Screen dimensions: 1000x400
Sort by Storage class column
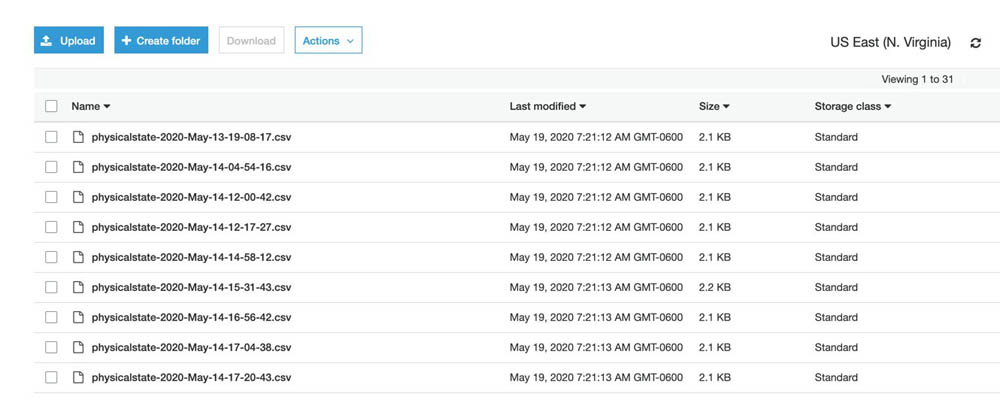click(853, 107)
